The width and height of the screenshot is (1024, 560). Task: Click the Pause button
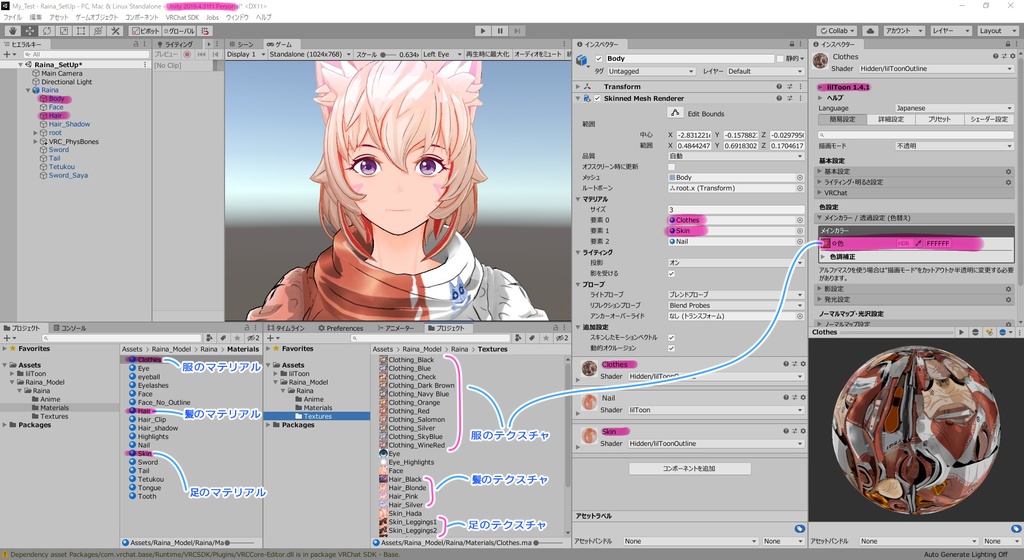[500, 31]
